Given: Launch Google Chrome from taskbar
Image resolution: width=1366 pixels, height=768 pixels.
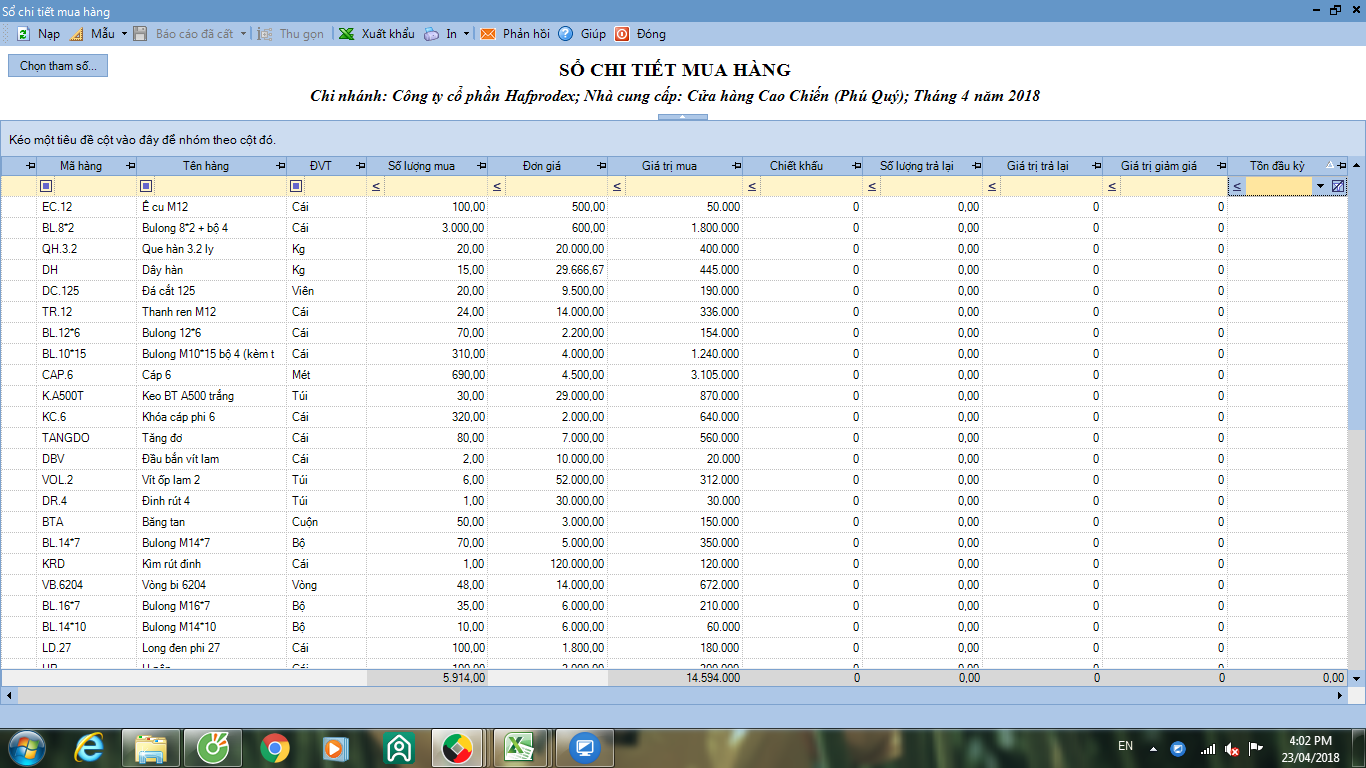Looking at the screenshot, I should (x=275, y=747).
